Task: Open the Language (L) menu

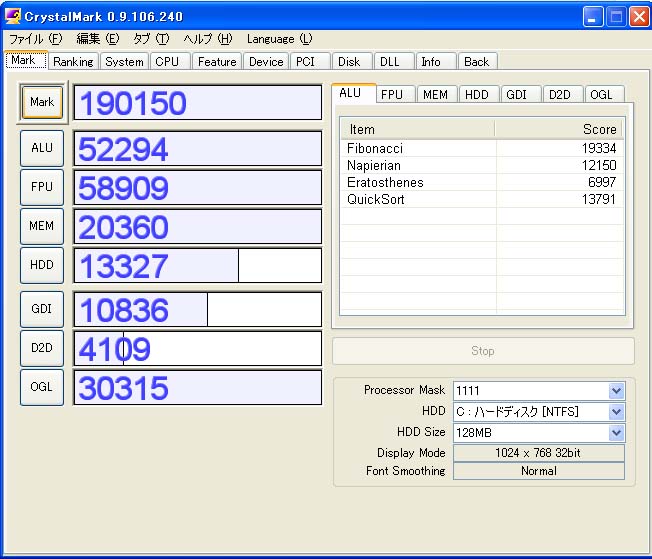Action: [279, 39]
